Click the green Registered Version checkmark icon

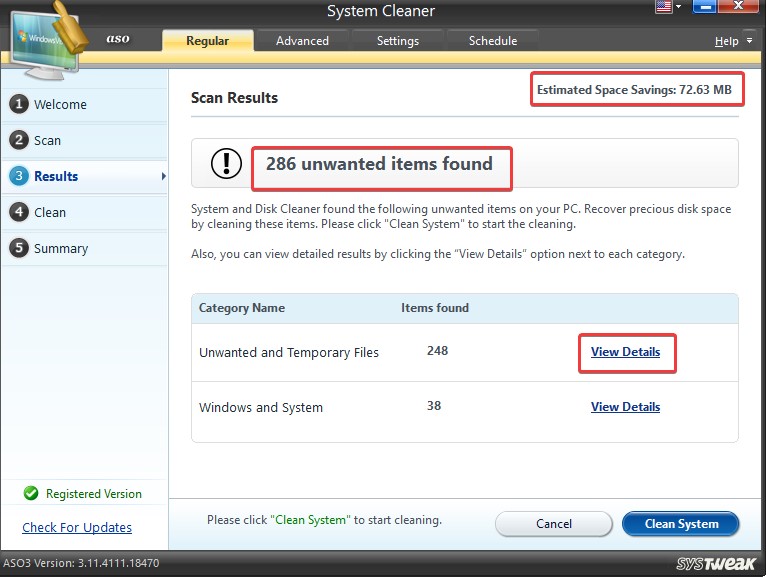click(30, 494)
